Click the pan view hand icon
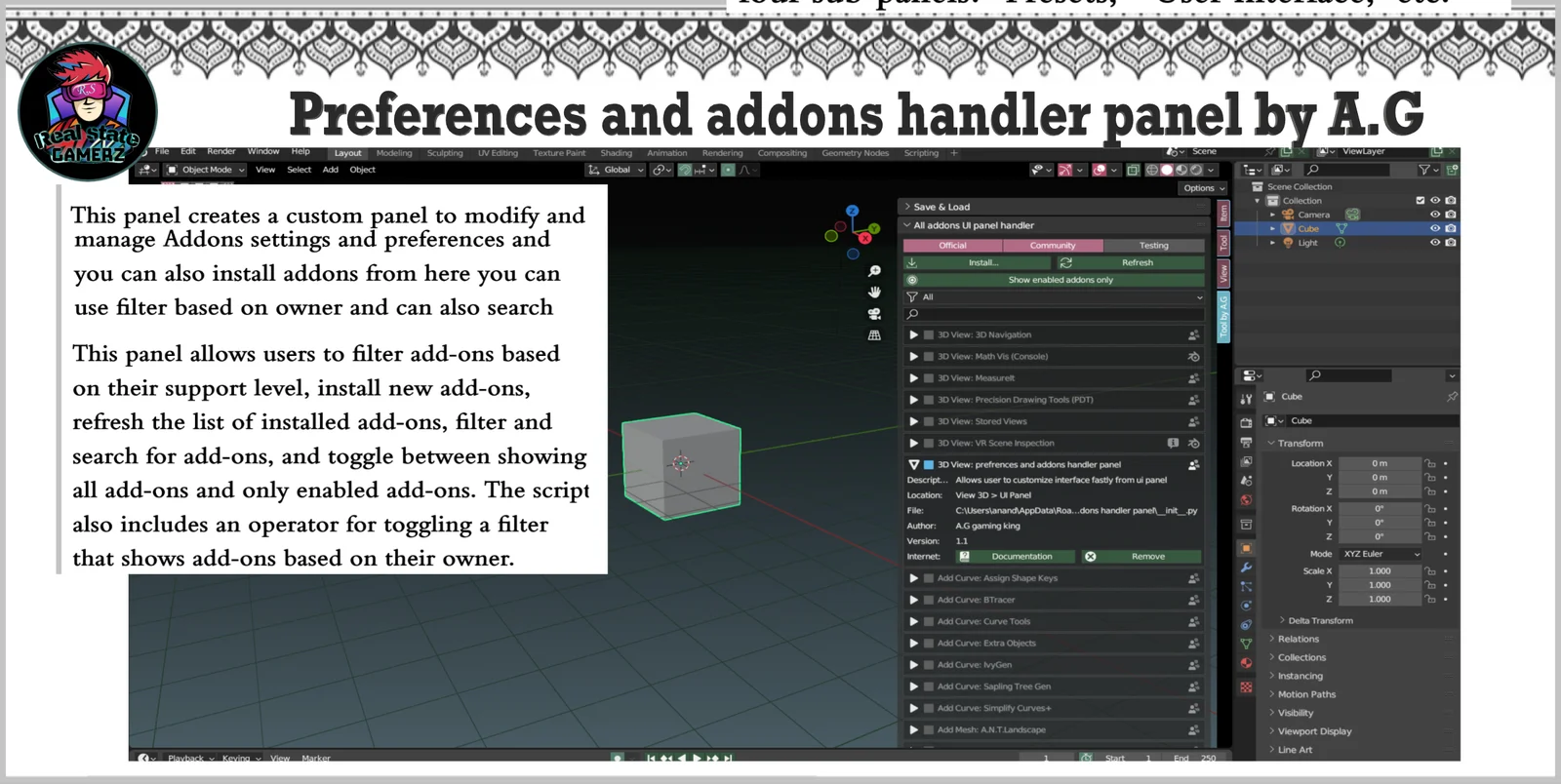This screenshot has width=1561, height=784. pyautogui.click(x=874, y=292)
